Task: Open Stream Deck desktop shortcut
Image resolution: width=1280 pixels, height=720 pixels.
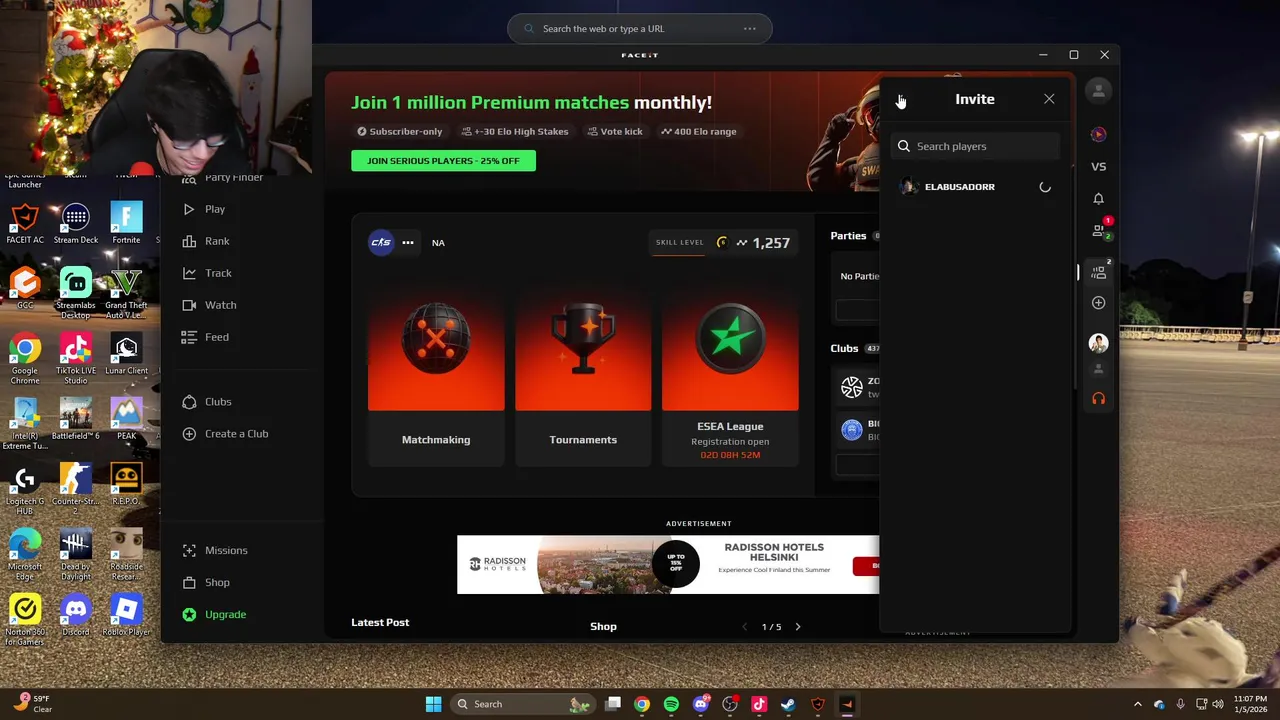Action: (x=76, y=225)
